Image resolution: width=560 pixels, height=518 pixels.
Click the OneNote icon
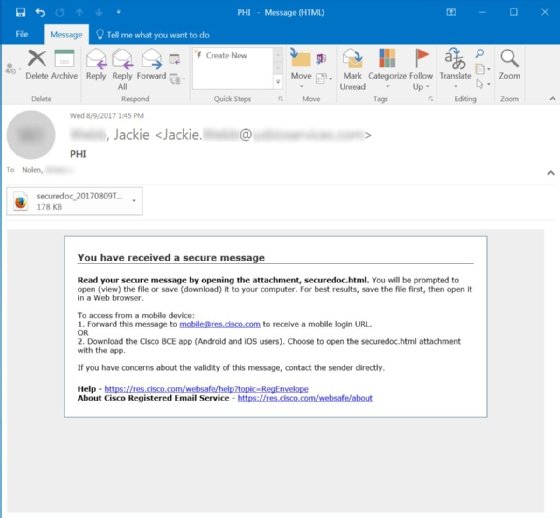pyautogui.click(x=321, y=59)
